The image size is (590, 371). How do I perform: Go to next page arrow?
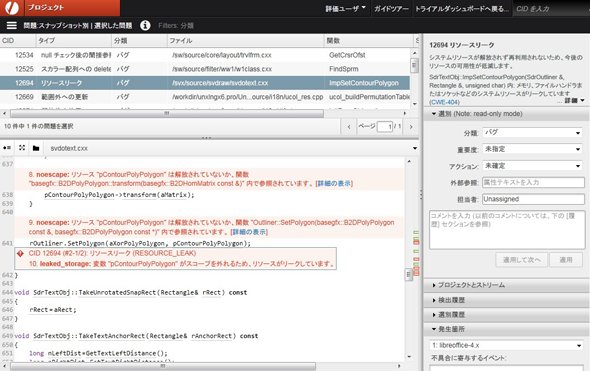pyautogui.click(x=411, y=127)
